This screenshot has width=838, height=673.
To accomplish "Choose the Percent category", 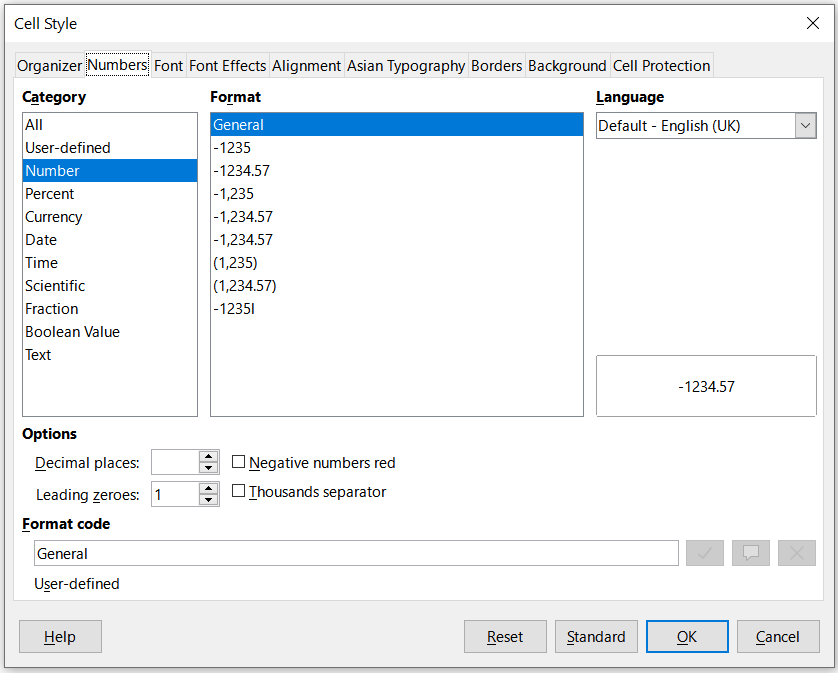I will [110, 194].
